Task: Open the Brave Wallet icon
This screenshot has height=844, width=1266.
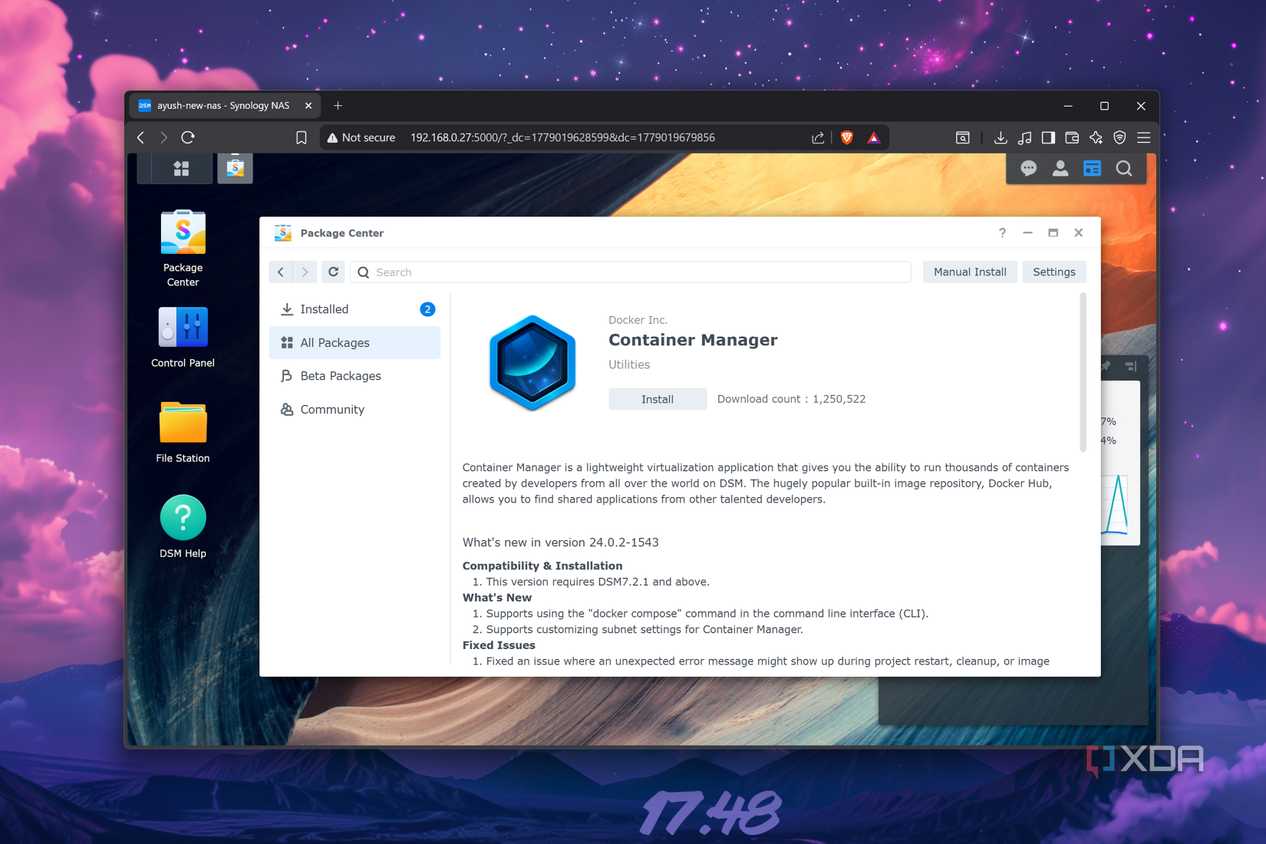Action: pyautogui.click(x=1072, y=138)
